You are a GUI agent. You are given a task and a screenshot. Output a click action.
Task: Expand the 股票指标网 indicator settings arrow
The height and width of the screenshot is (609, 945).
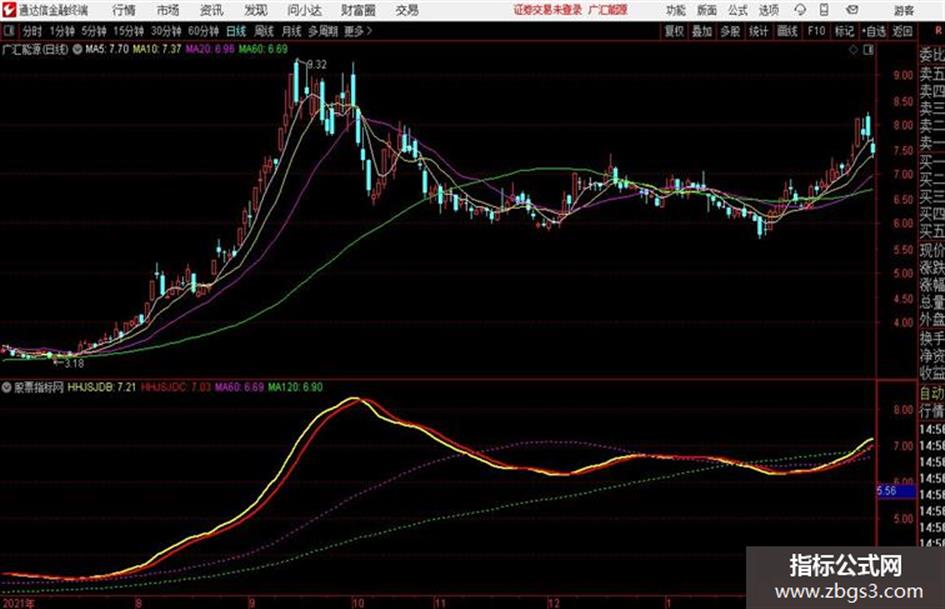coord(7,387)
